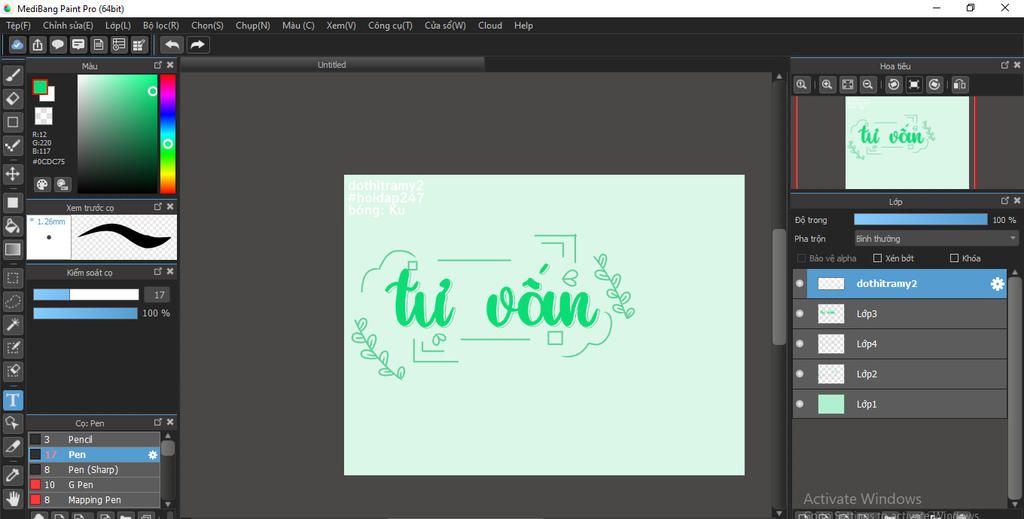Screen dimensions: 1024x519
Task: Select the Gradient tool
Action: (x=12, y=249)
